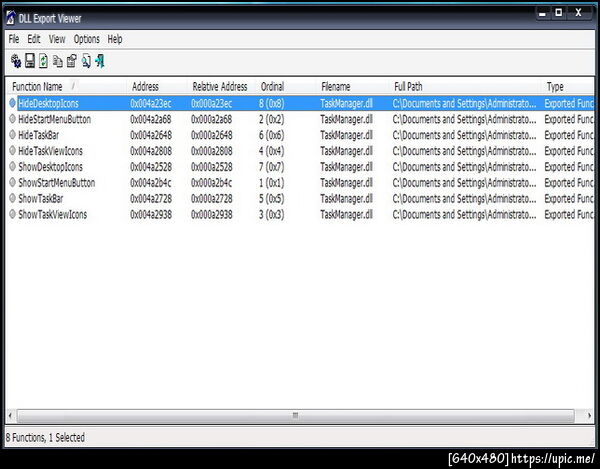Click the Exit door toolbar icon
Screen dimensions: 600x469
pyautogui.click(x=100, y=61)
